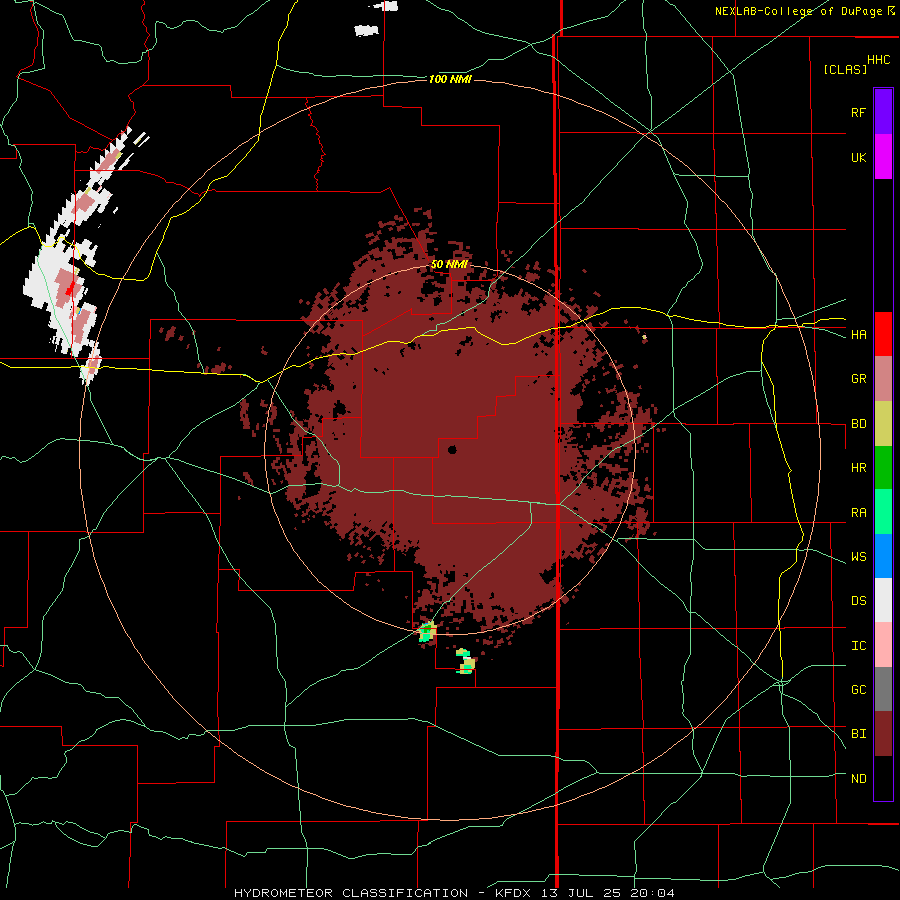Screen dimensions: 900x900
Task: Click the HHC product label
Action: [879, 60]
